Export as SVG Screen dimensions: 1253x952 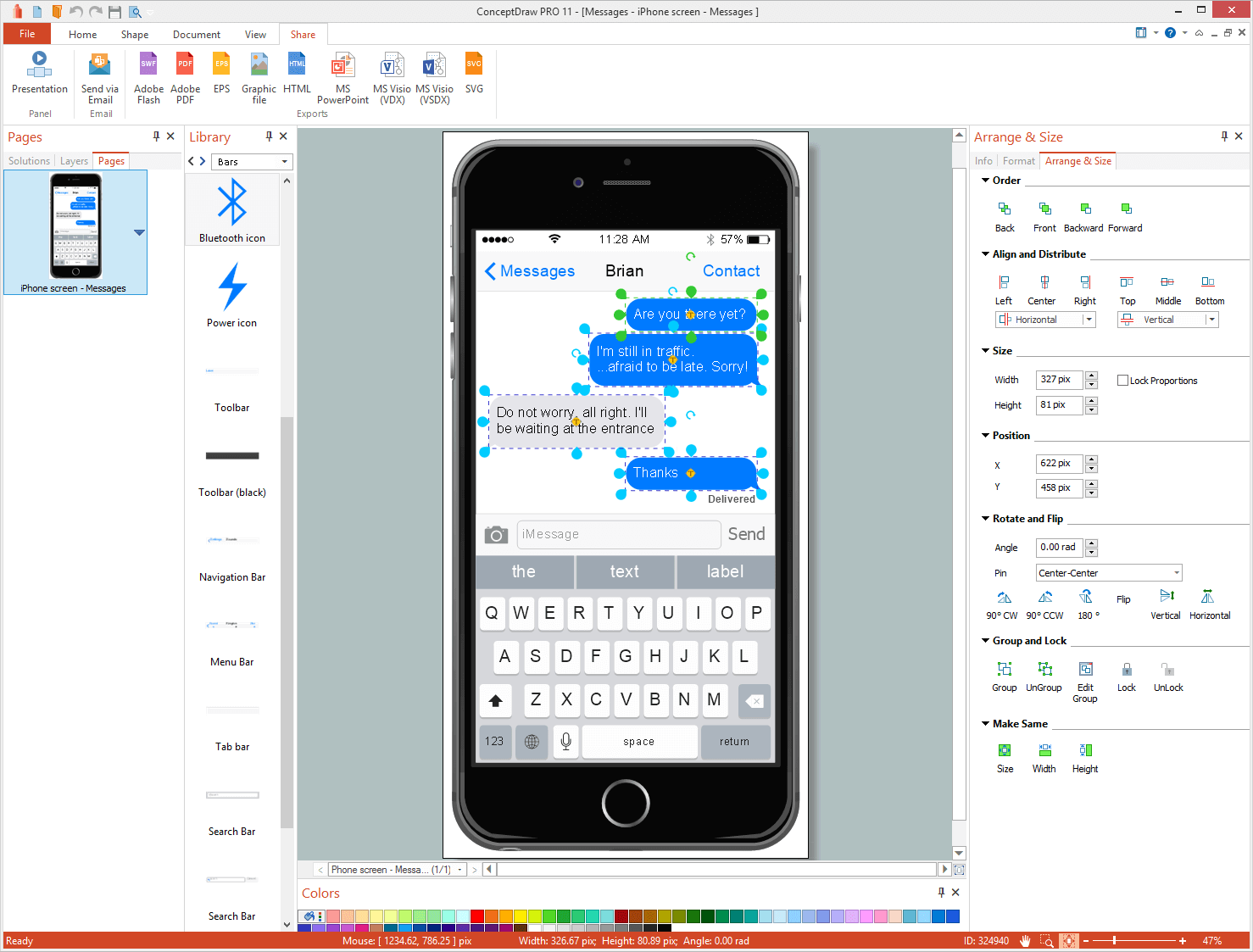click(x=474, y=73)
